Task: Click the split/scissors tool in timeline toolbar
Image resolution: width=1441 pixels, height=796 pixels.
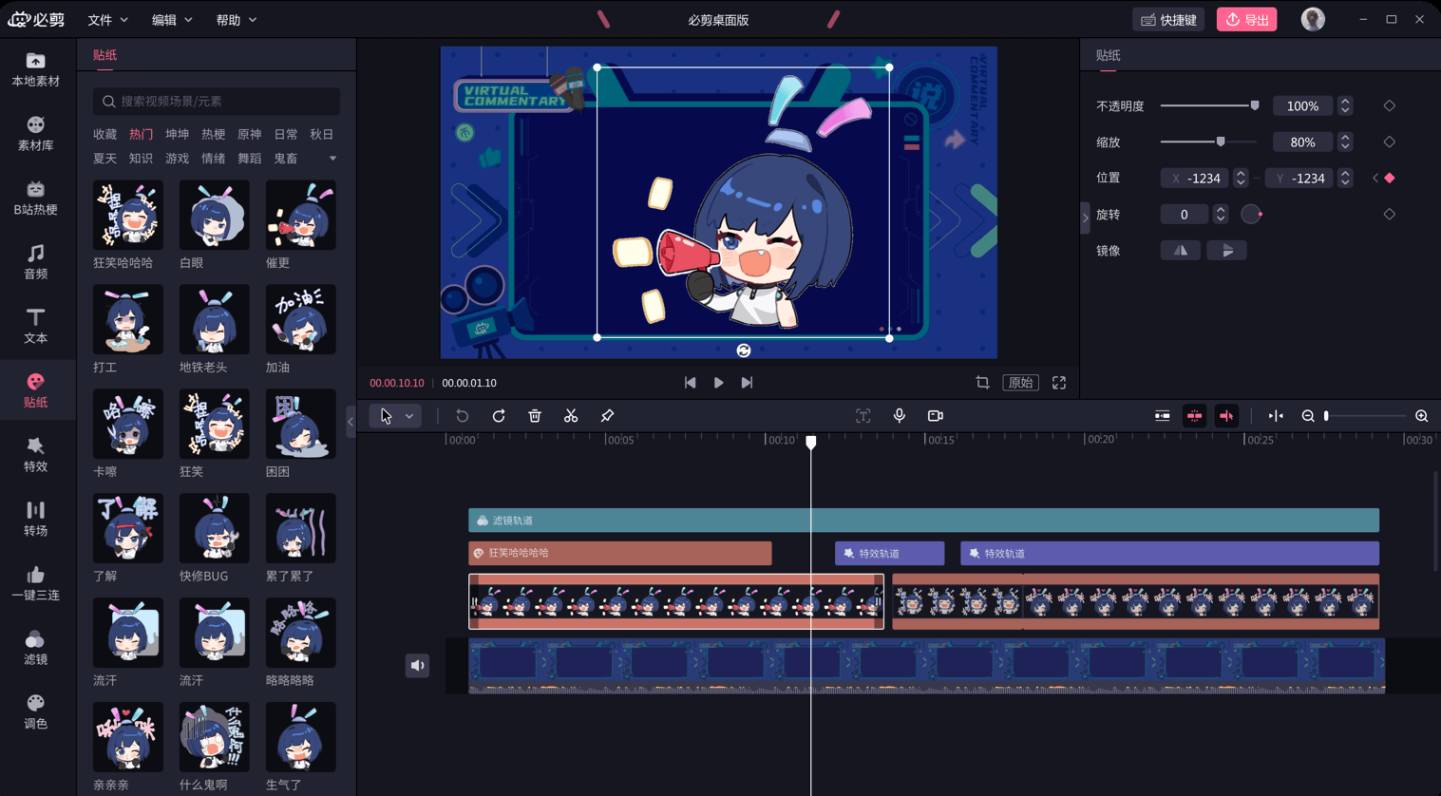Action: 571,416
